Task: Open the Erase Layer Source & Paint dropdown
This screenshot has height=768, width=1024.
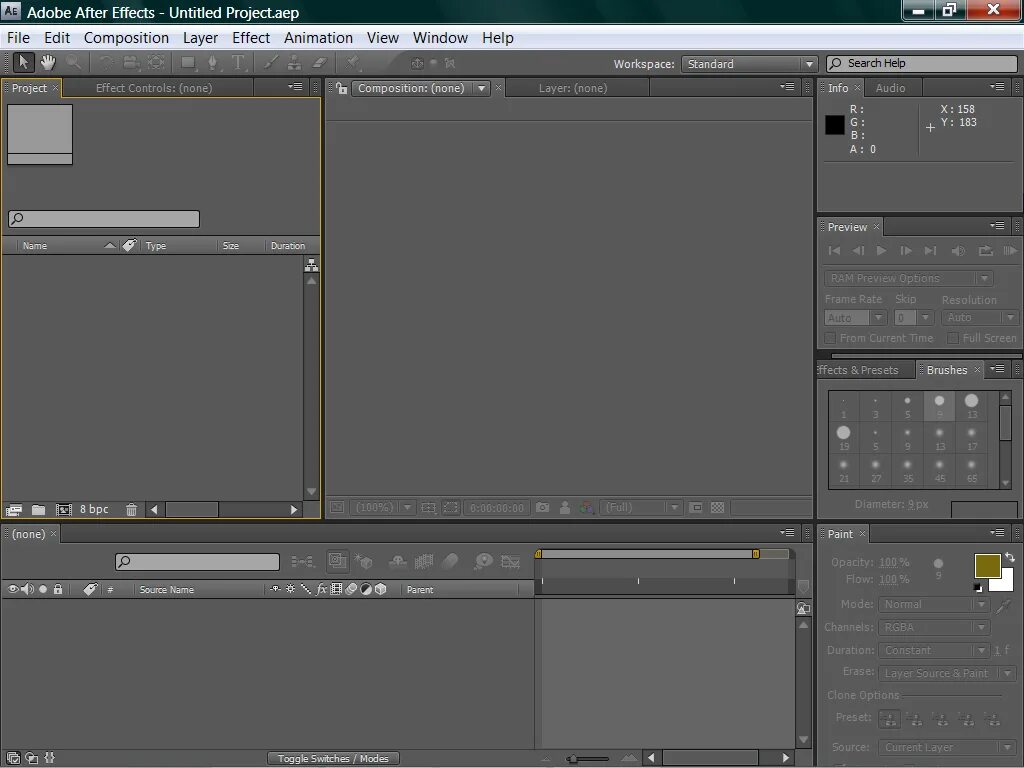Action: pyautogui.click(x=947, y=673)
